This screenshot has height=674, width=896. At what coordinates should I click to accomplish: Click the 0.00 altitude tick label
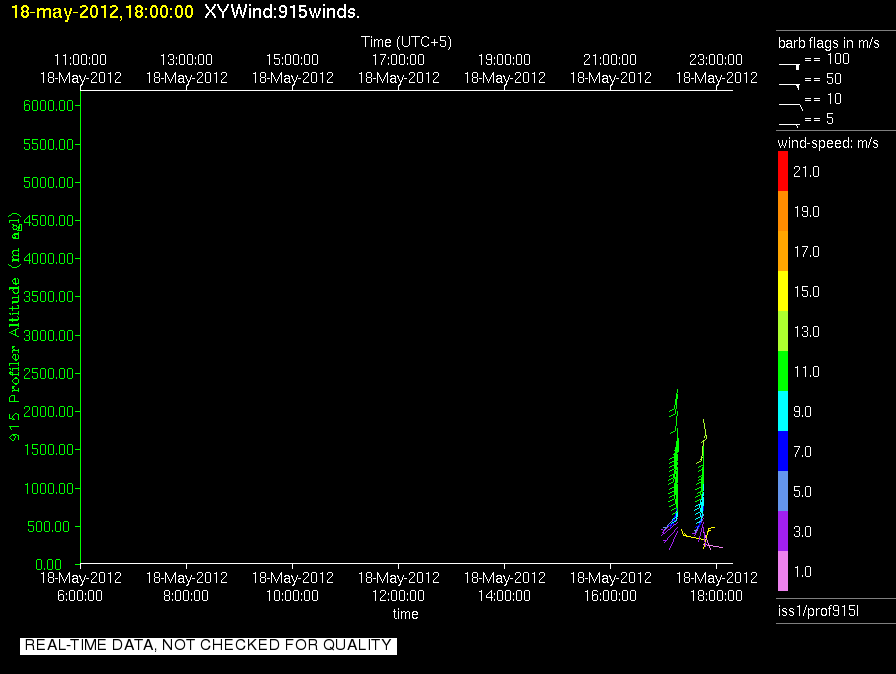pos(49,565)
